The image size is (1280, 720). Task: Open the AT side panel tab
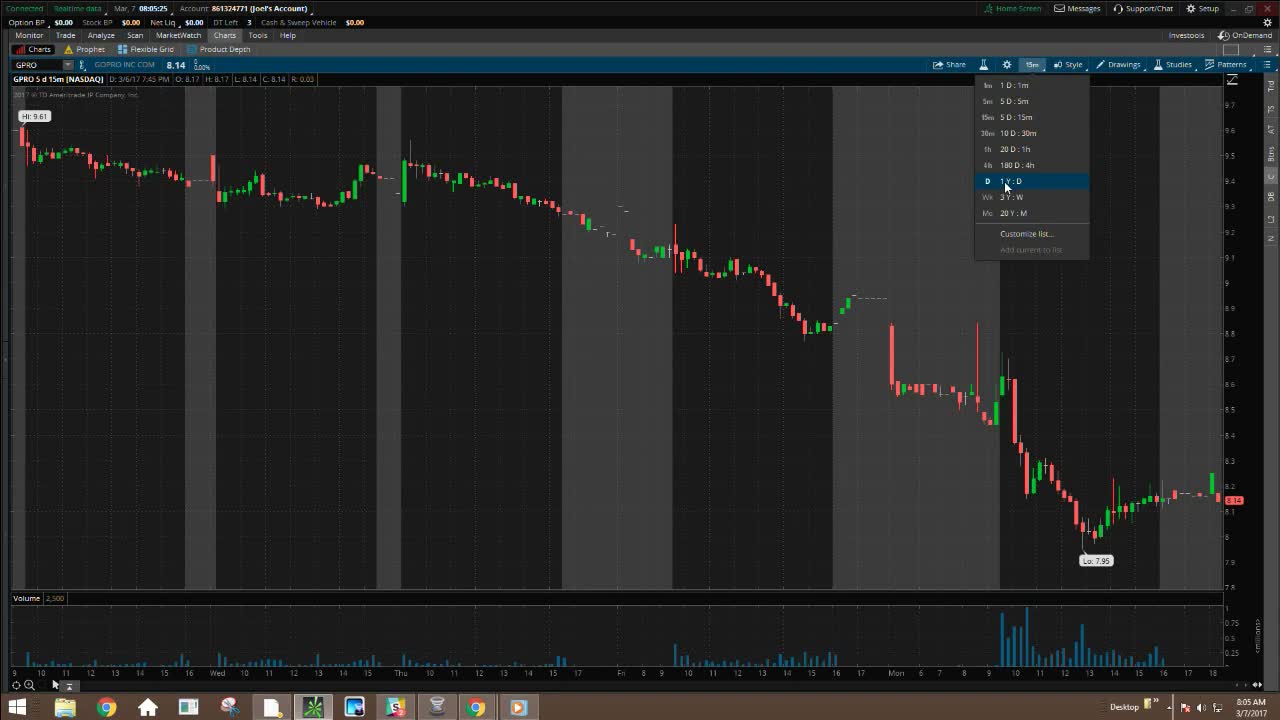(x=1271, y=130)
